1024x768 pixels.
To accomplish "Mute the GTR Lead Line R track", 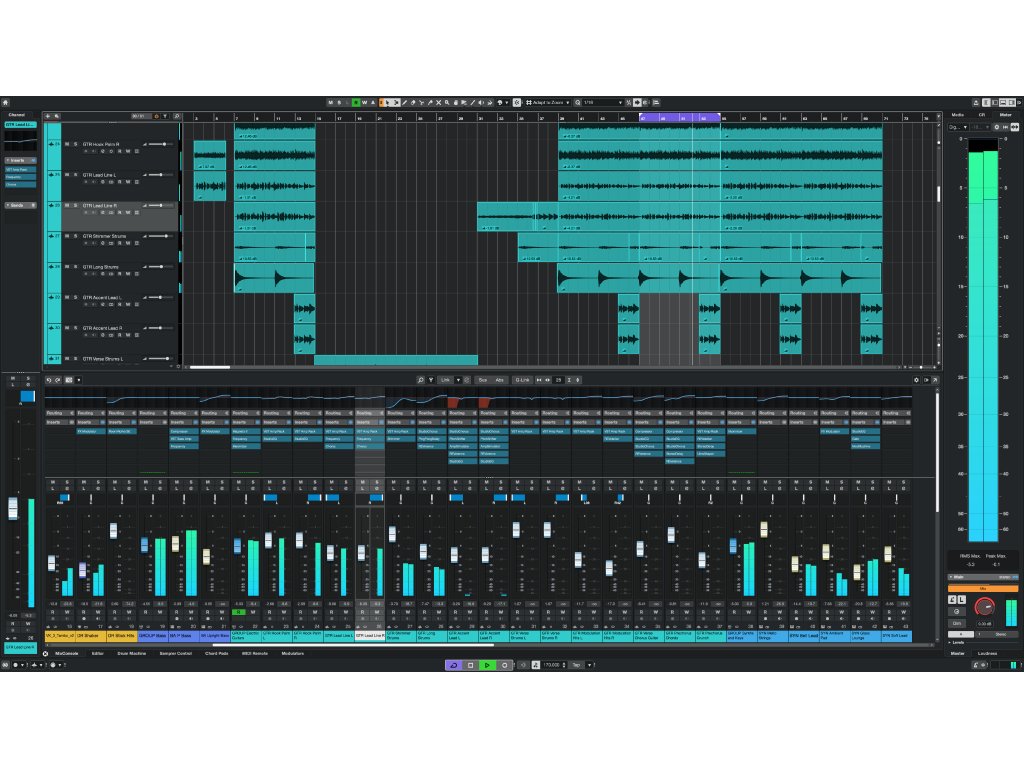I will point(67,206).
